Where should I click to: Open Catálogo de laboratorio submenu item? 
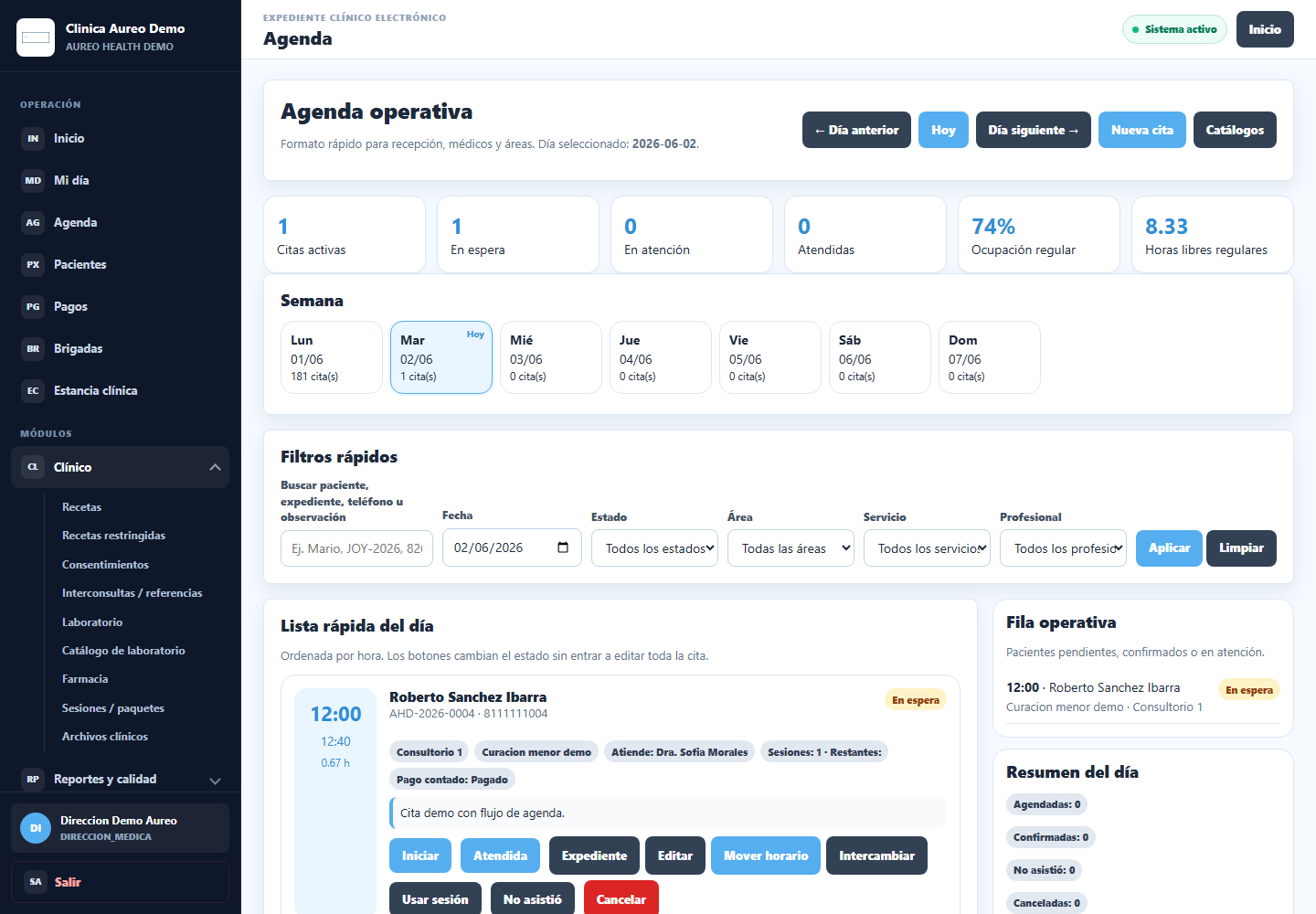(x=123, y=651)
